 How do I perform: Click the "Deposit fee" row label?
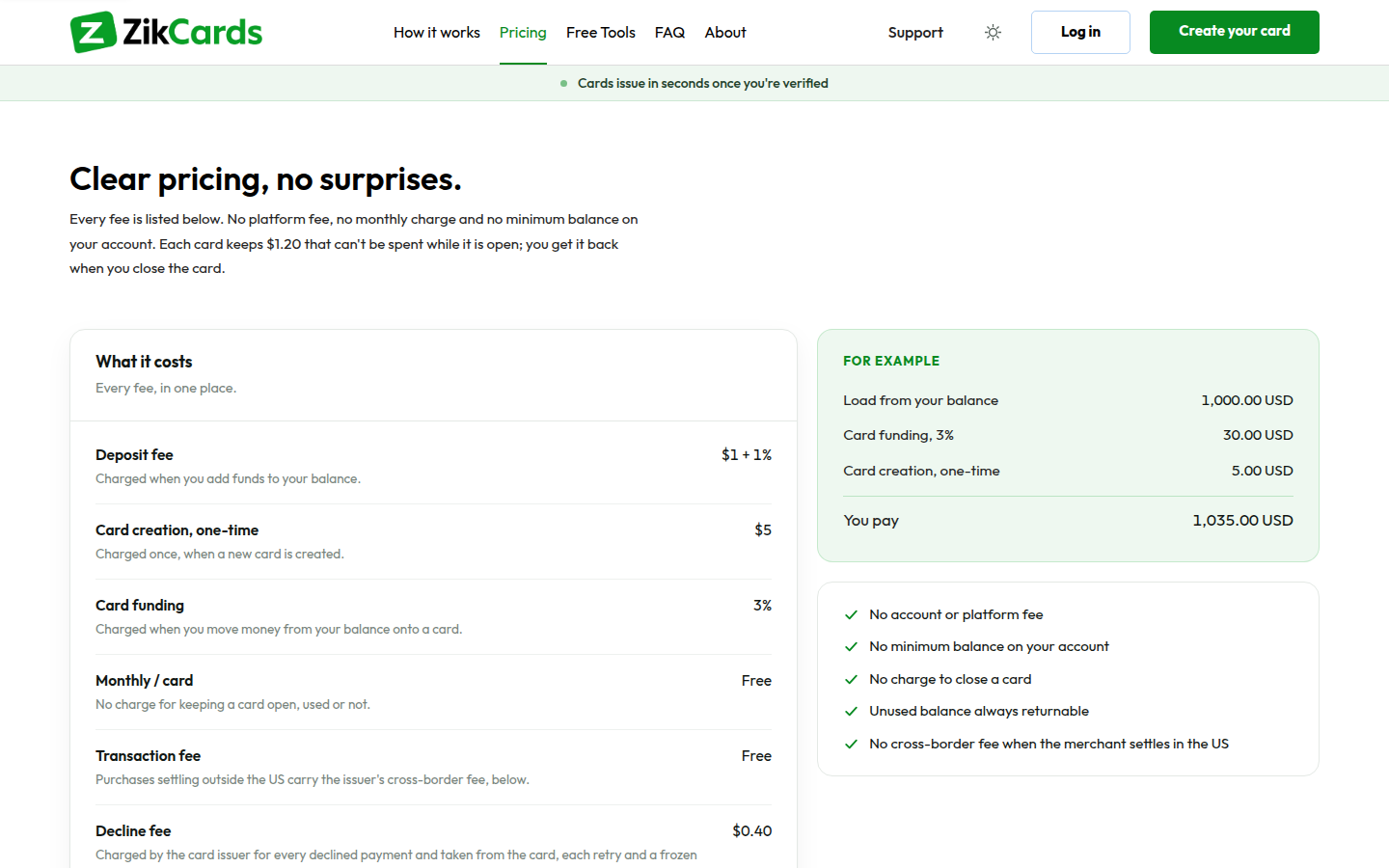coord(134,455)
